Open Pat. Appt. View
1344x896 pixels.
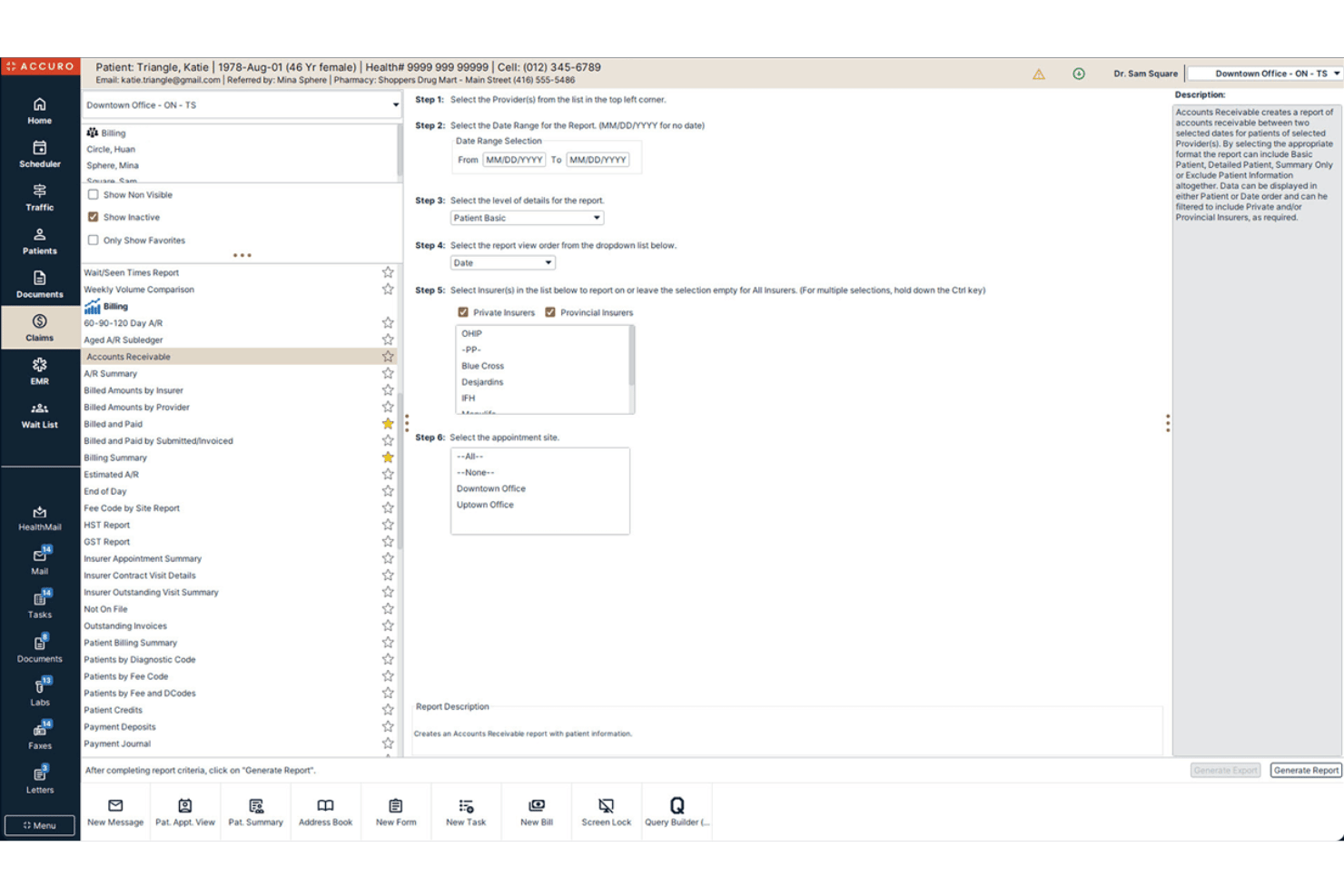185,812
